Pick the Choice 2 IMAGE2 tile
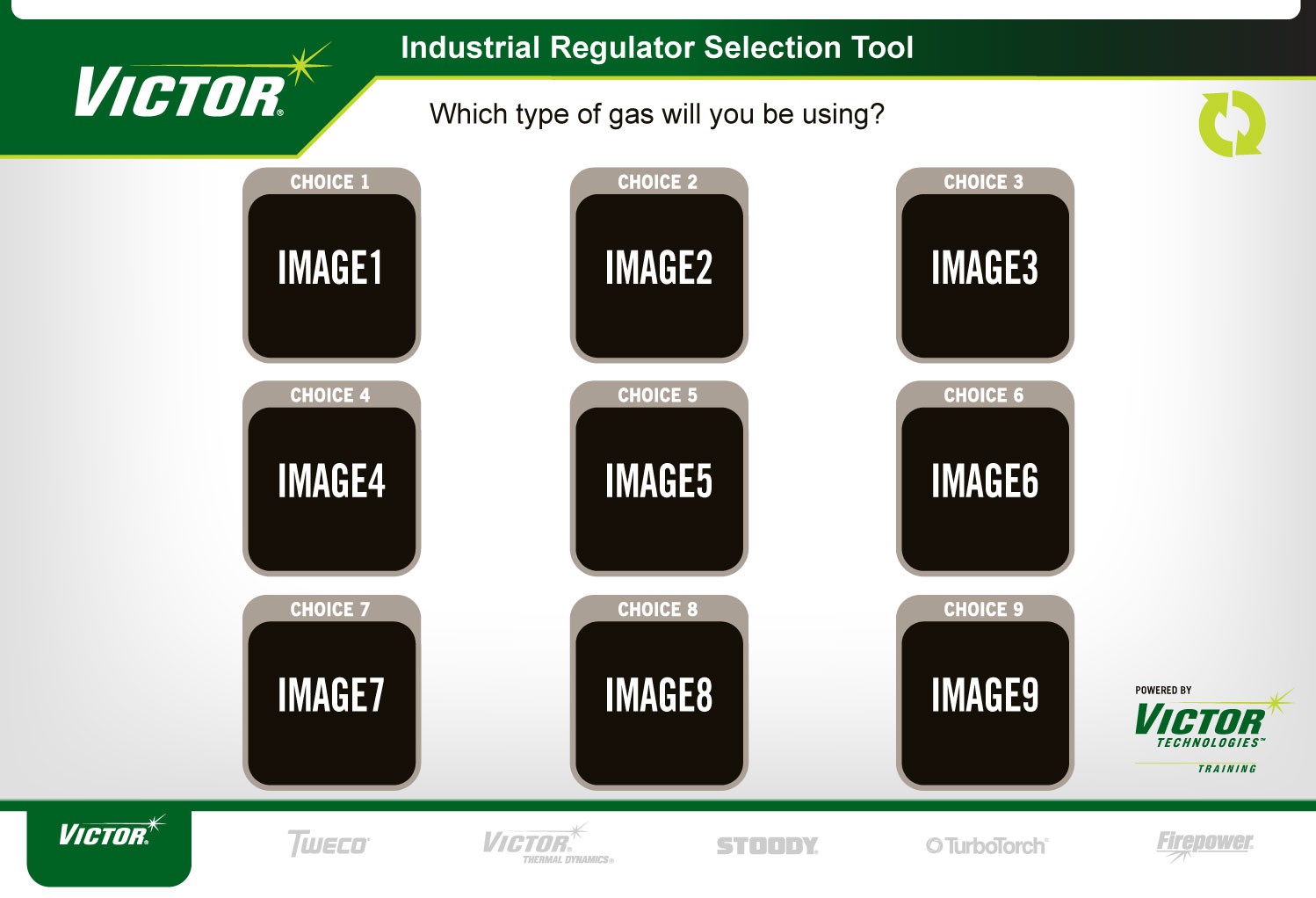Viewport: 1316px width, 898px height. click(658, 267)
